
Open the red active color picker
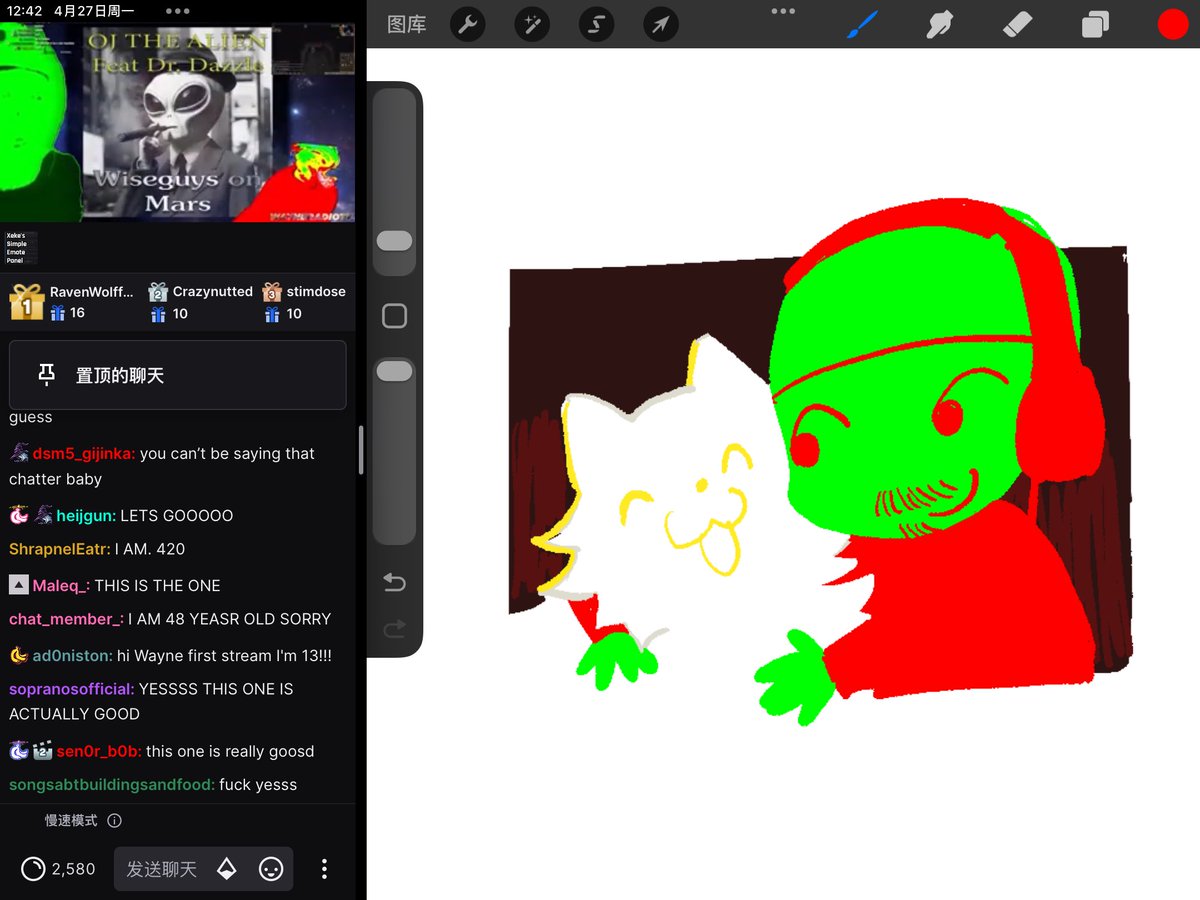click(x=1173, y=24)
